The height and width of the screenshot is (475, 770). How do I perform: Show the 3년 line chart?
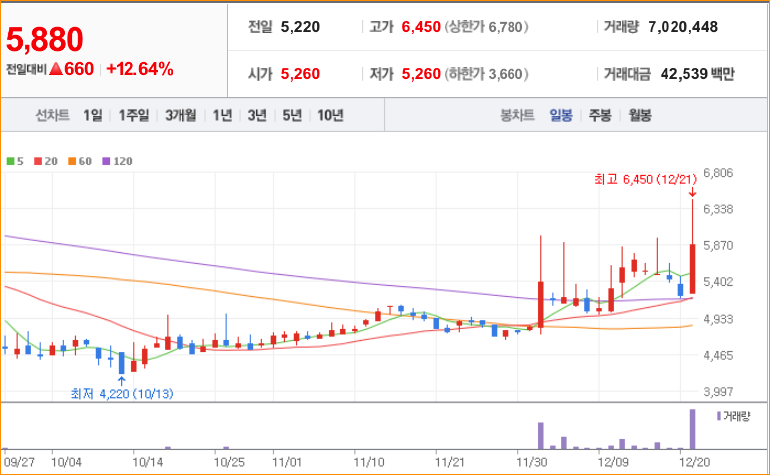257,115
